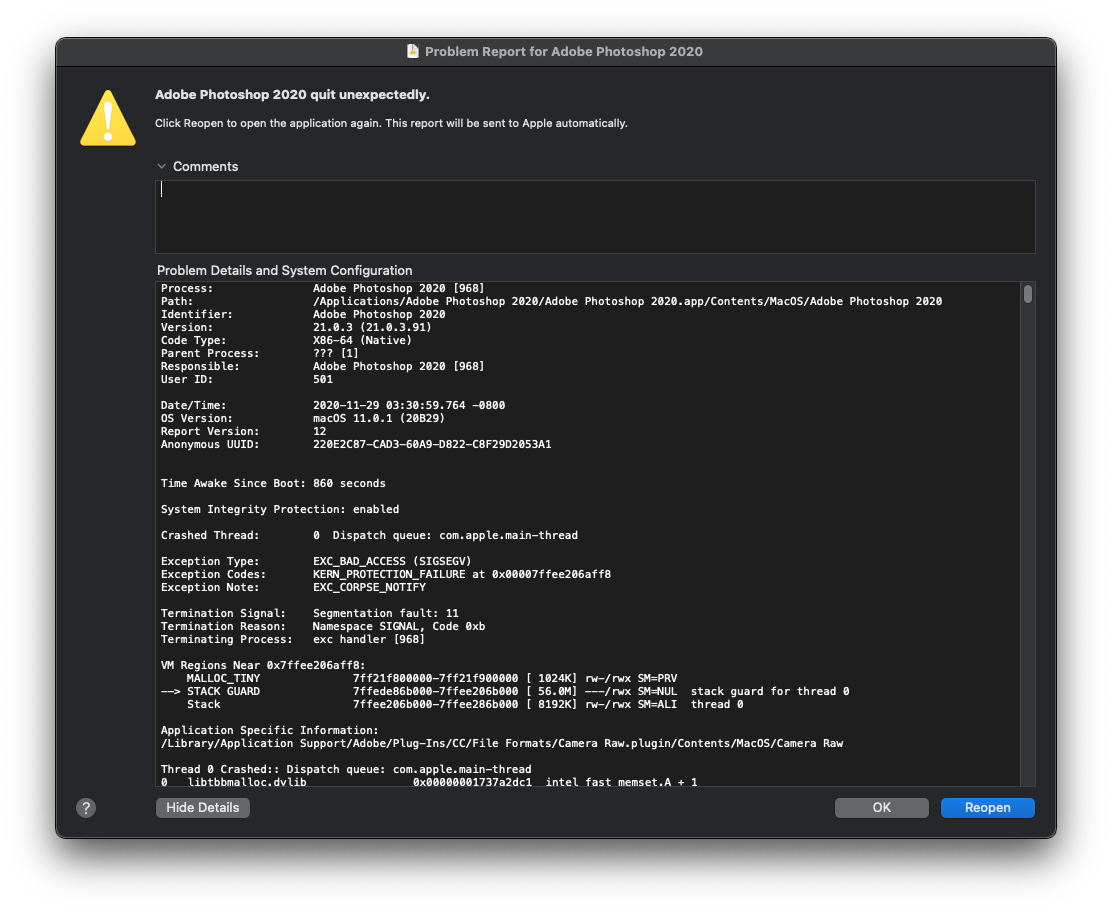Hide Details of the crash report
The width and height of the screenshot is (1112, 912).
(202, 808)
